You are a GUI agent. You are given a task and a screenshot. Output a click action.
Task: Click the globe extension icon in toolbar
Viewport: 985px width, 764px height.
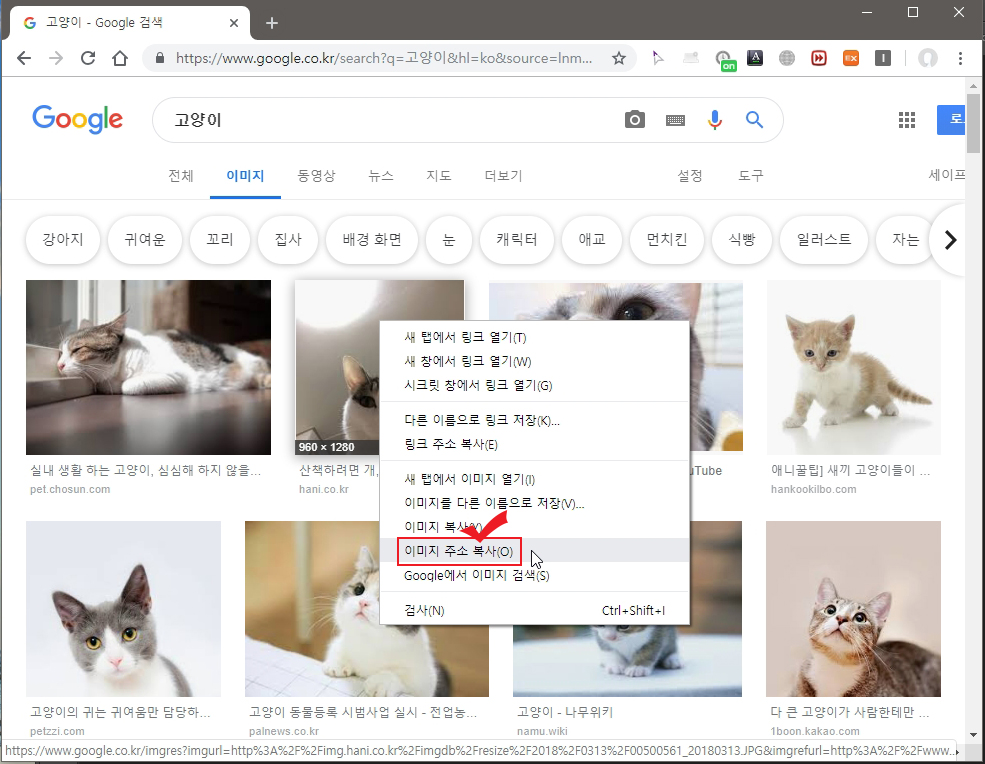click(787, 58)
